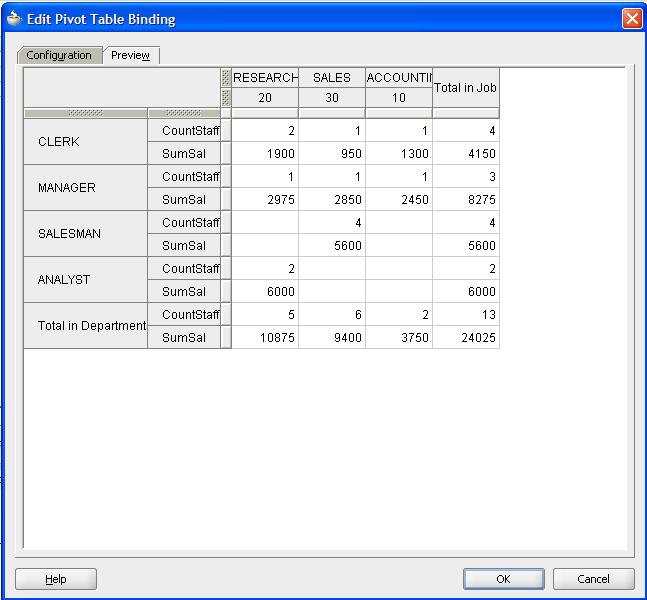Click the pivot handle beside RESEARCH header

(226, 78)
